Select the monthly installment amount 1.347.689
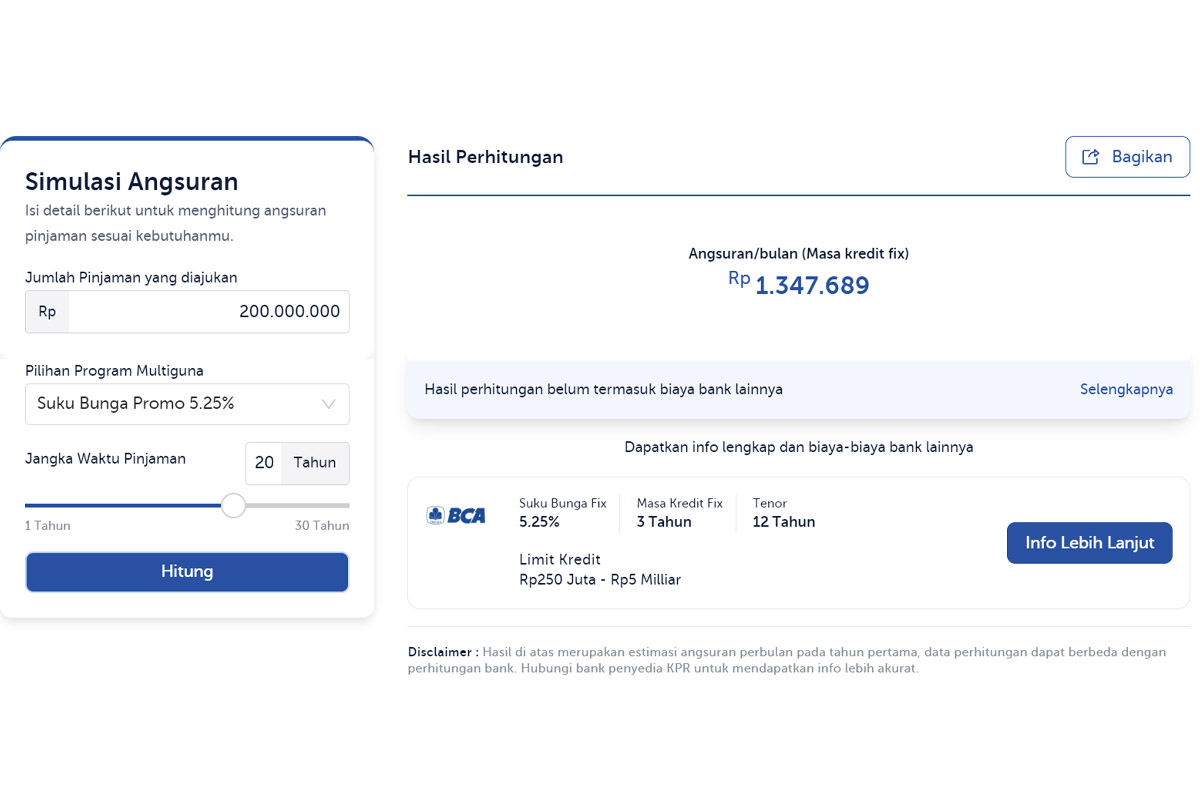Screen dimensions: 1200x800 coord(811,286)
